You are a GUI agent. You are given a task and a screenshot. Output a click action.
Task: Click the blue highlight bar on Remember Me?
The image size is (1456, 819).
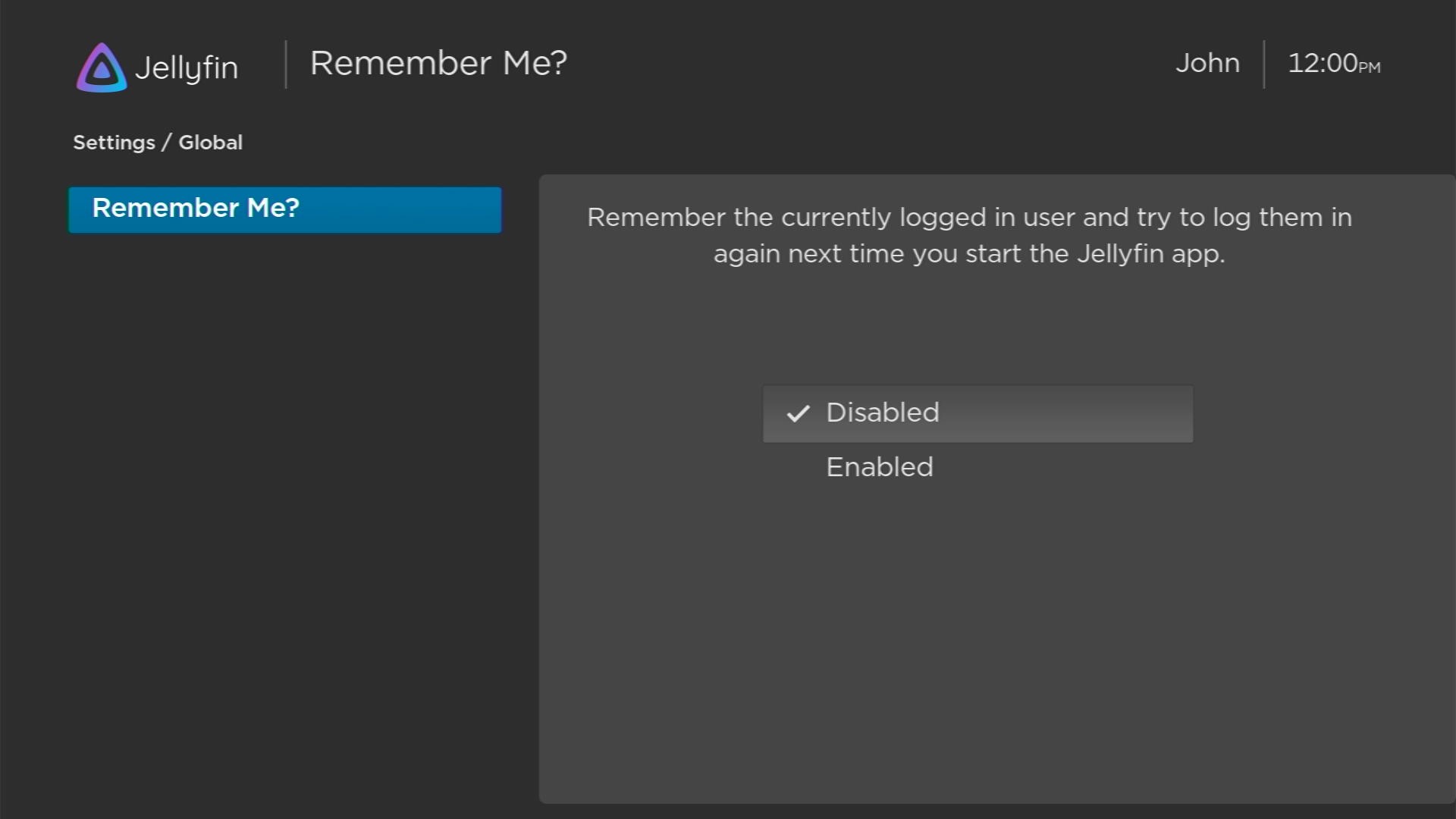coord(284,210)
